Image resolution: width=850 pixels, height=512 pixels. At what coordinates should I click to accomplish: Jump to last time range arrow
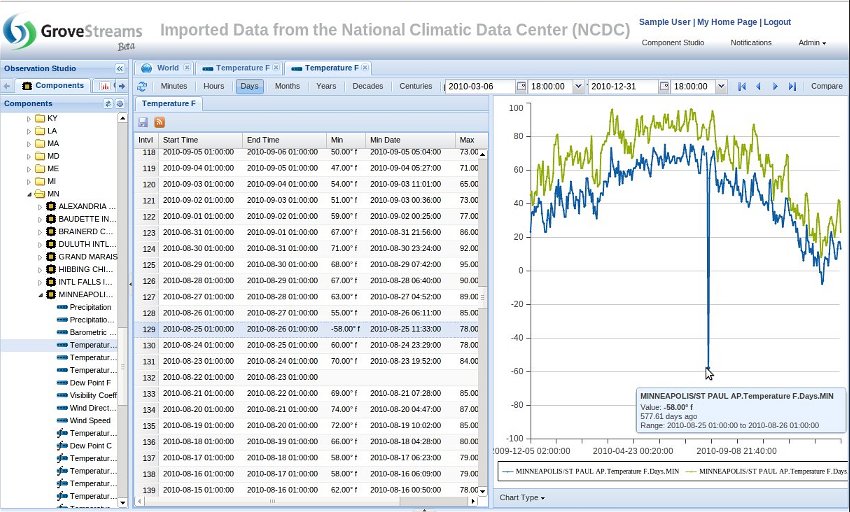pyautogui.click(x=792, y=87)
